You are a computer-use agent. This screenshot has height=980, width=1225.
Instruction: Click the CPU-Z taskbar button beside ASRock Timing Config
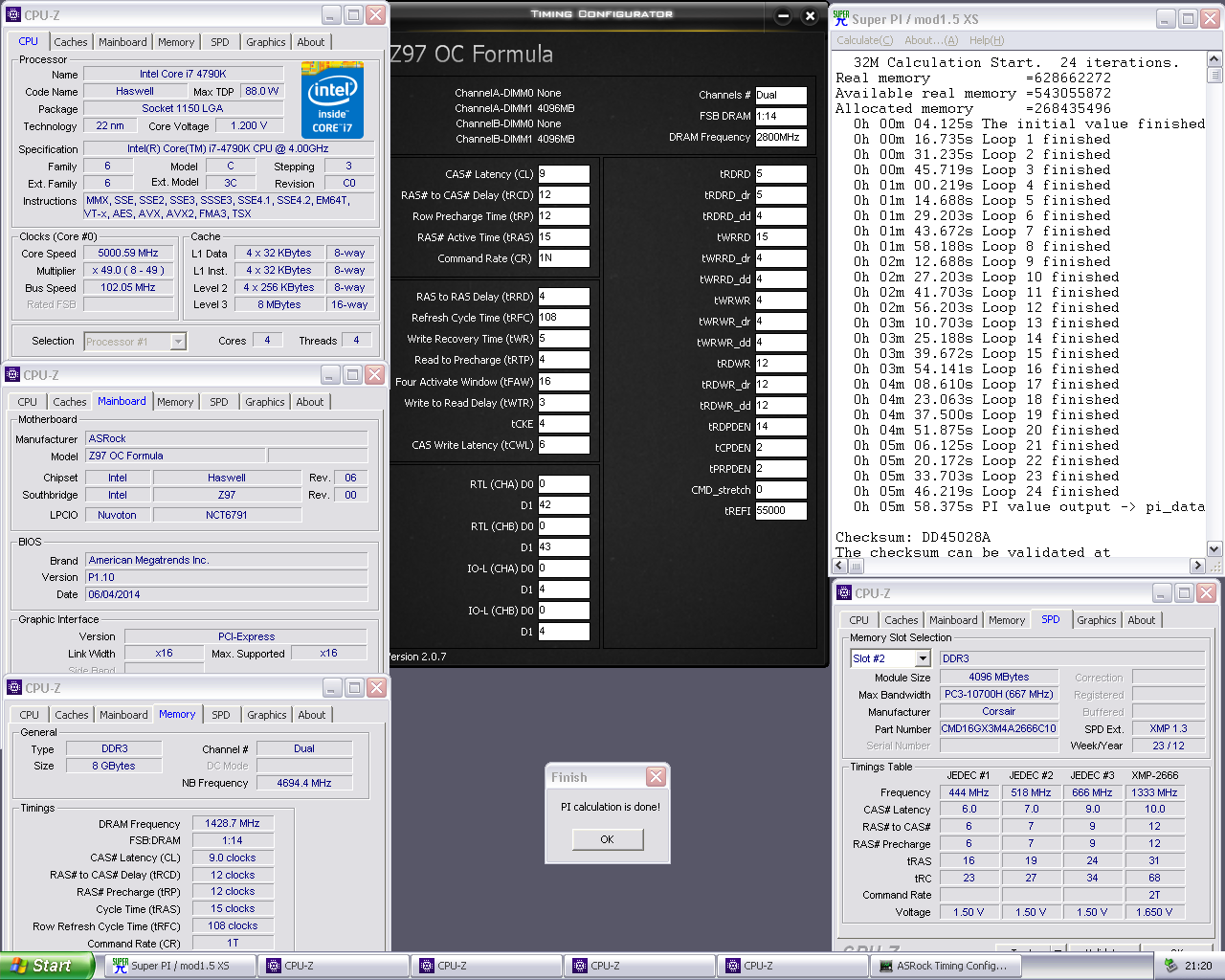click(x=791, y=966)
